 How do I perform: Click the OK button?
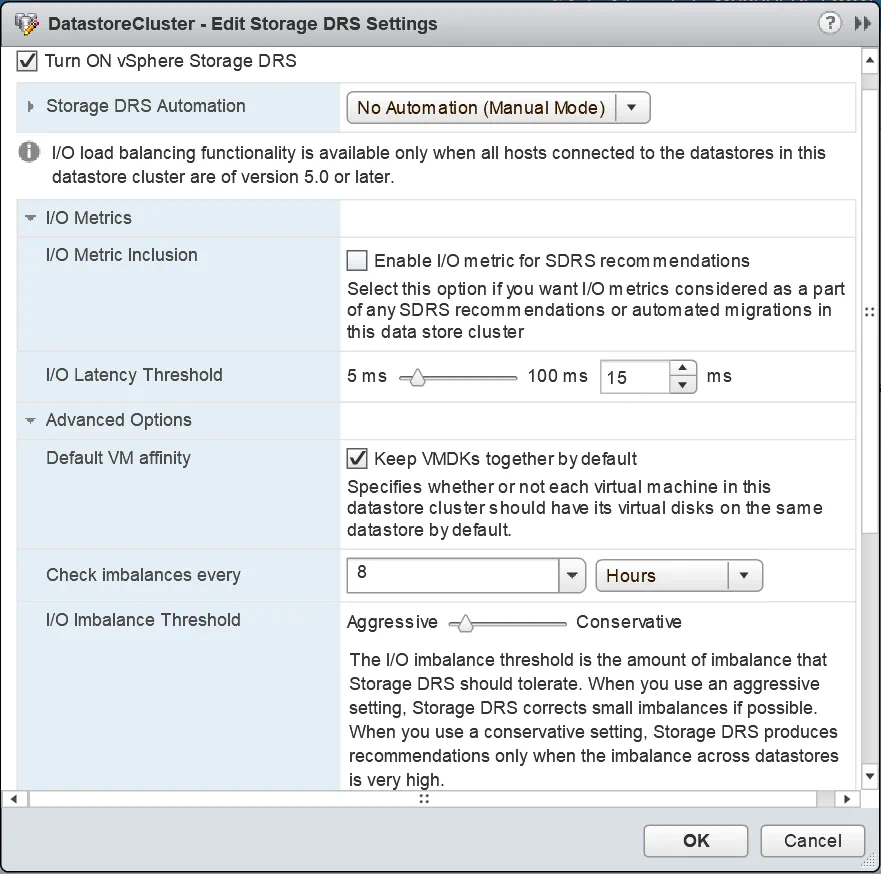[x=696, y=841]
